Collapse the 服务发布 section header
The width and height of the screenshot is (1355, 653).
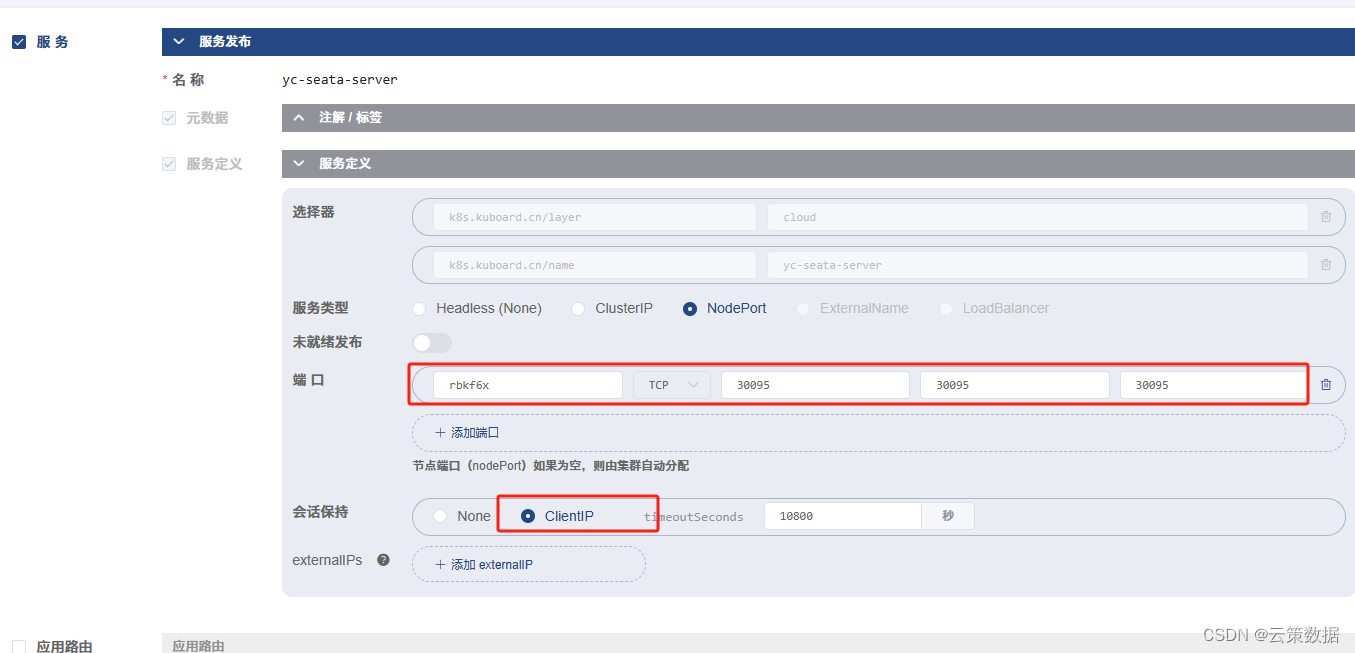(178, 42)
